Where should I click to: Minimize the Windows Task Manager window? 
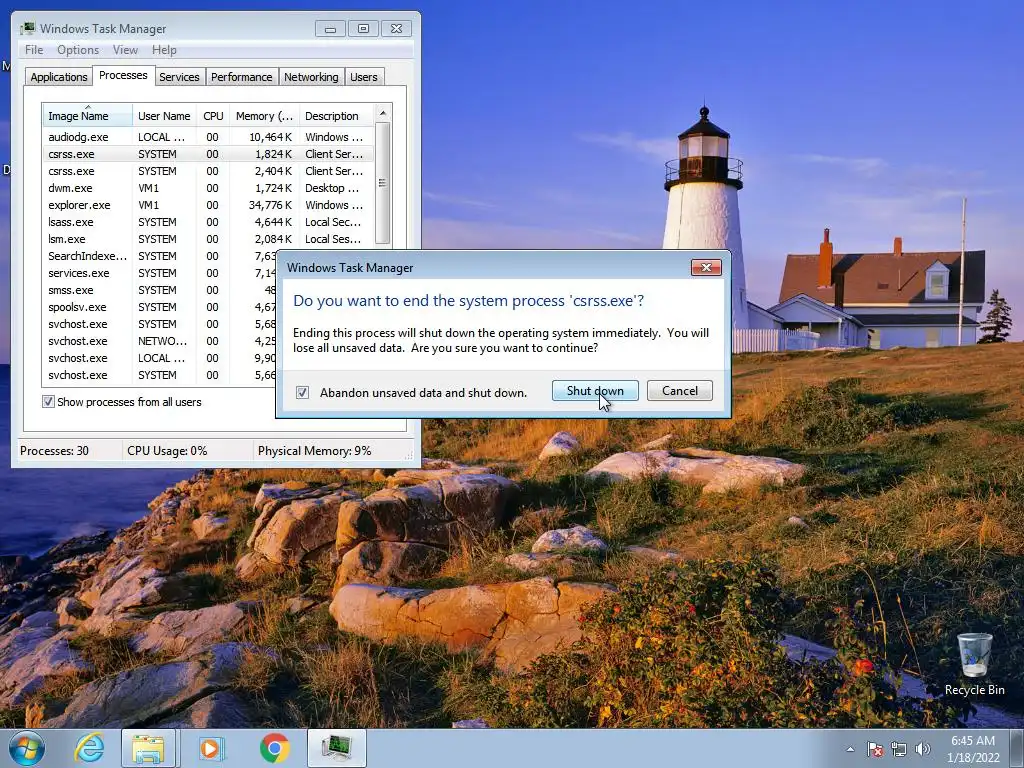[x=330, y=29]
